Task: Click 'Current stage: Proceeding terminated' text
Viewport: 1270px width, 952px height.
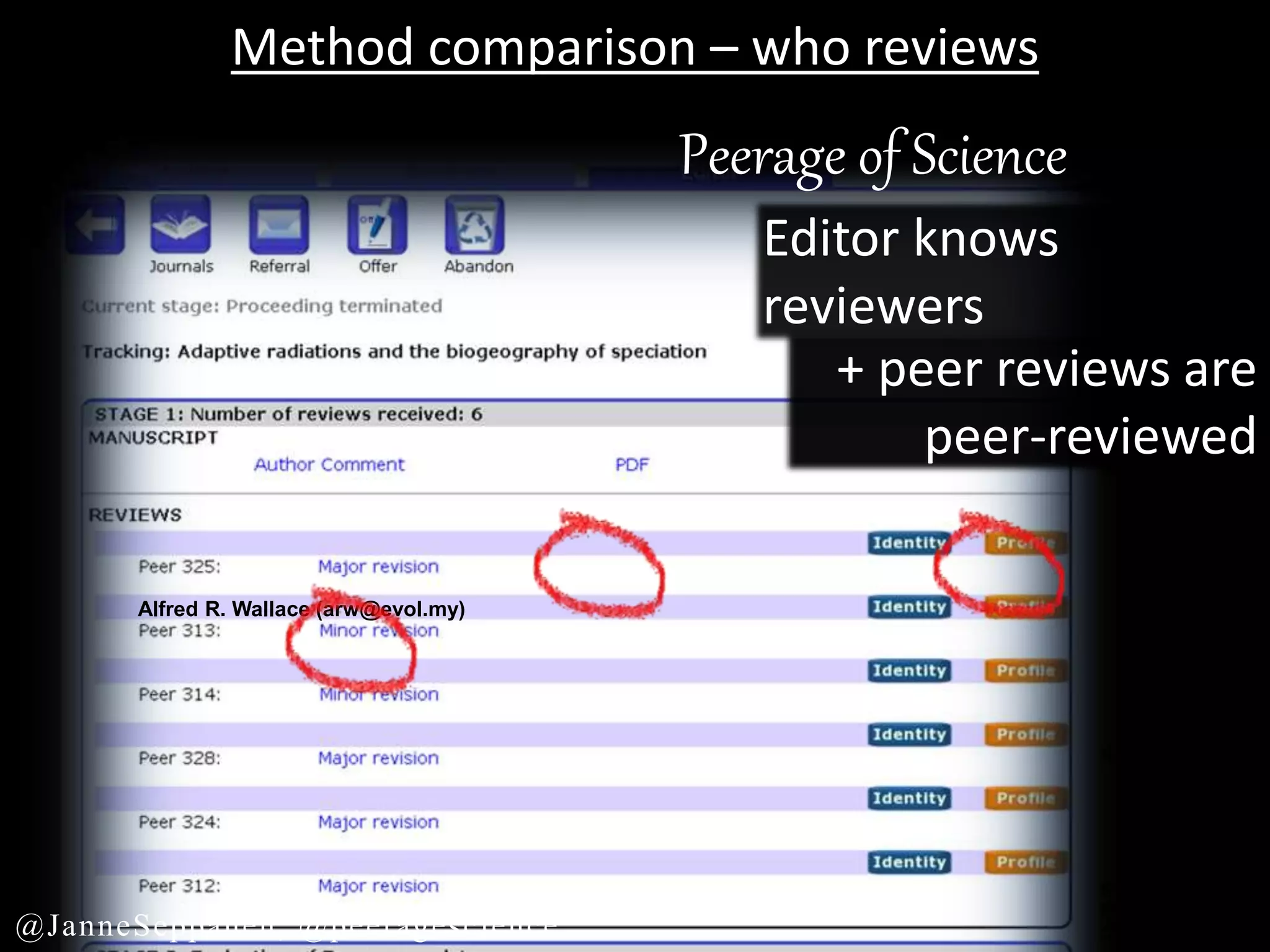Action: point(262,306)
